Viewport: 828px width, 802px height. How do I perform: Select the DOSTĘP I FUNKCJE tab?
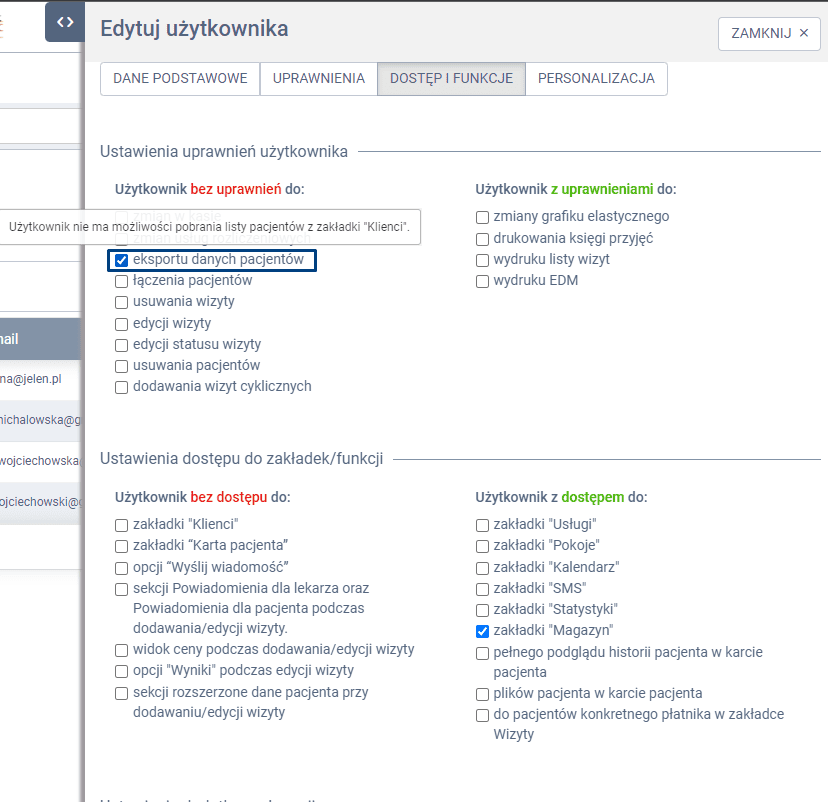(451, 78)
